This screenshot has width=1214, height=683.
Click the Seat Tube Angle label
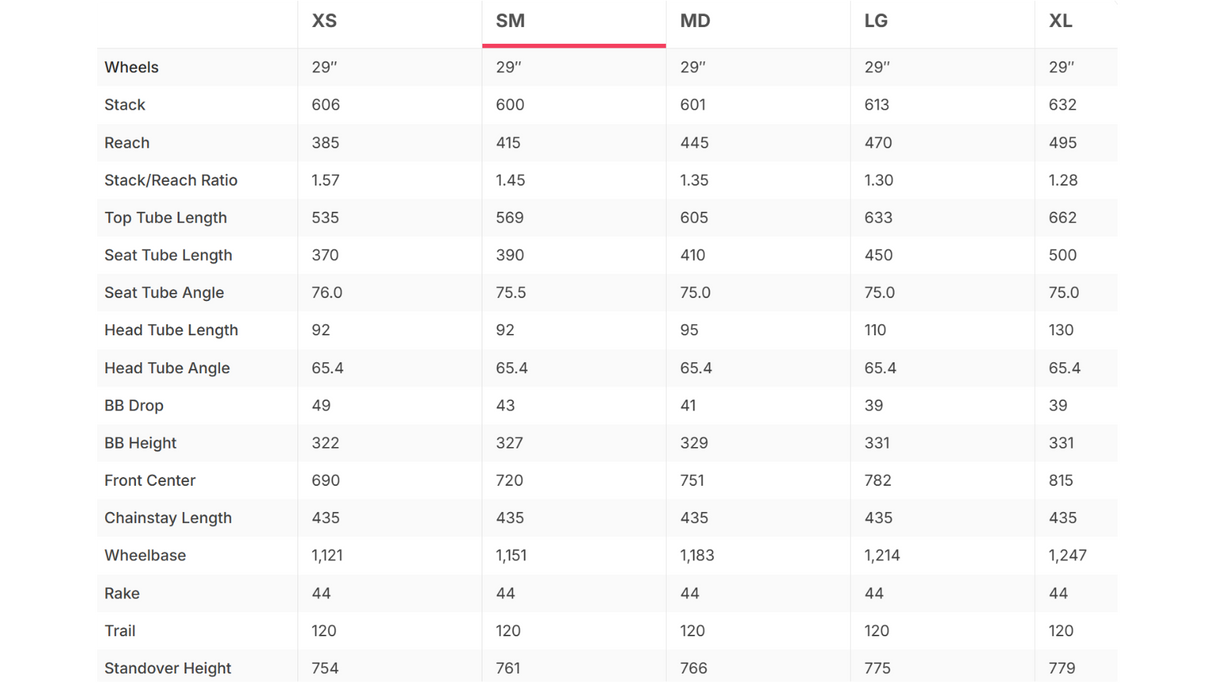164,293
